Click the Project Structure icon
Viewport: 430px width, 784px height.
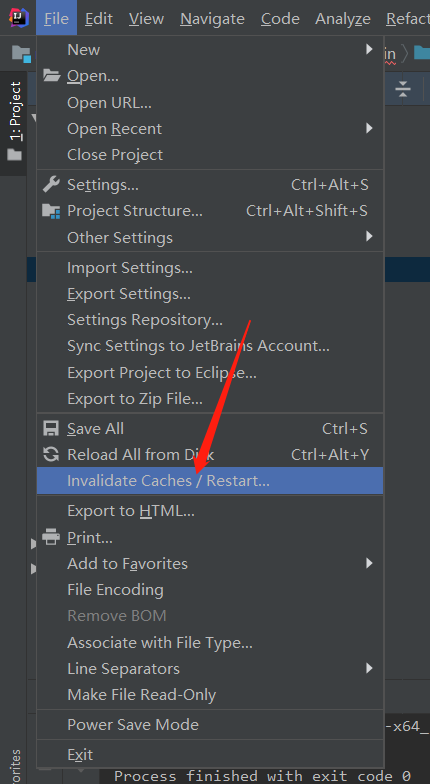click(x=51, y=211)
